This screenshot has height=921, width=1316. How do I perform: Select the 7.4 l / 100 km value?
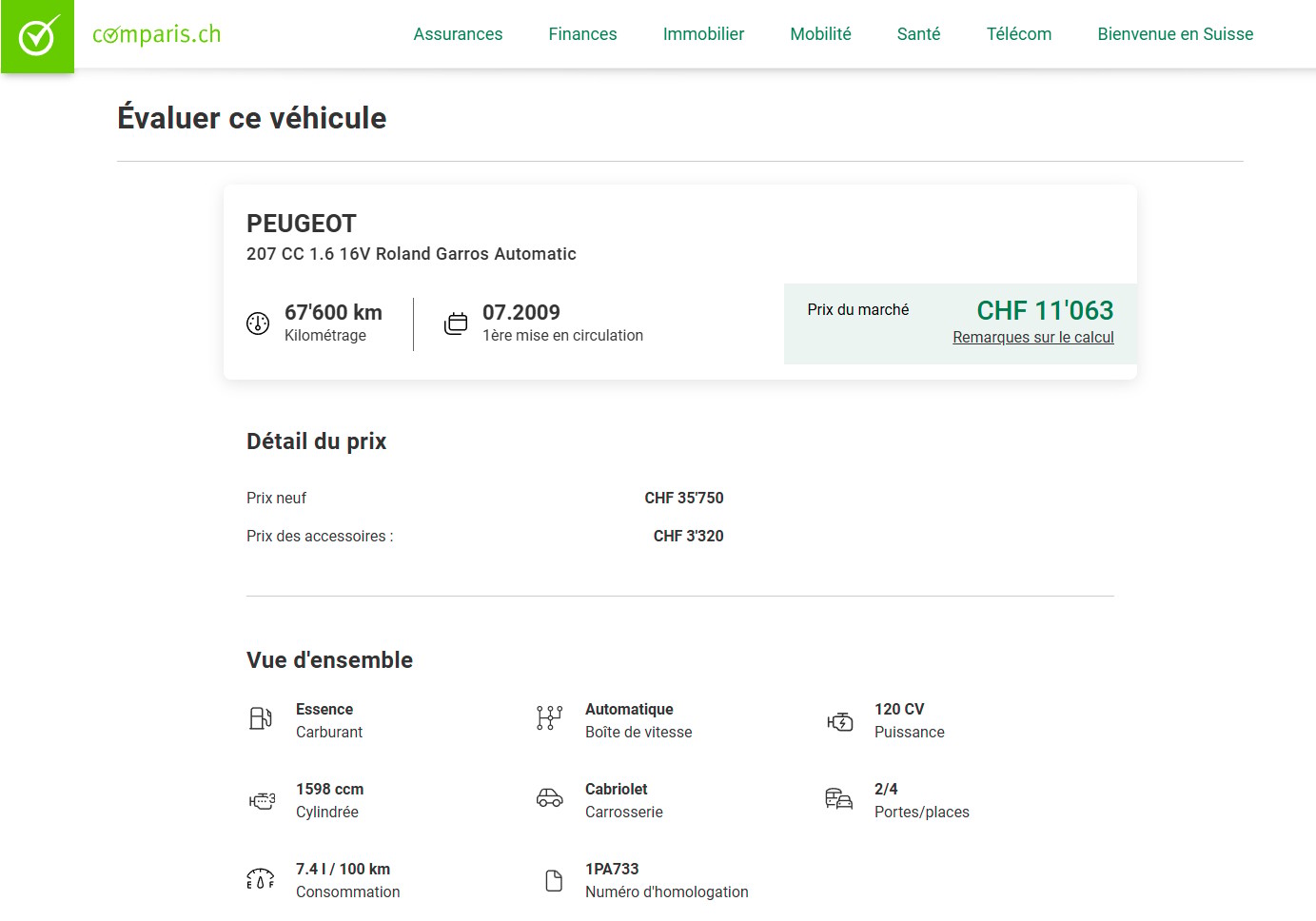click(x=344, y=869)
